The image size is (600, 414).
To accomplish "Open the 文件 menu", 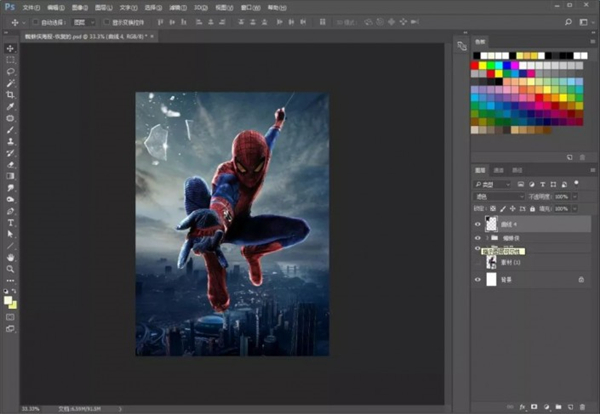I will click(30, 6).
